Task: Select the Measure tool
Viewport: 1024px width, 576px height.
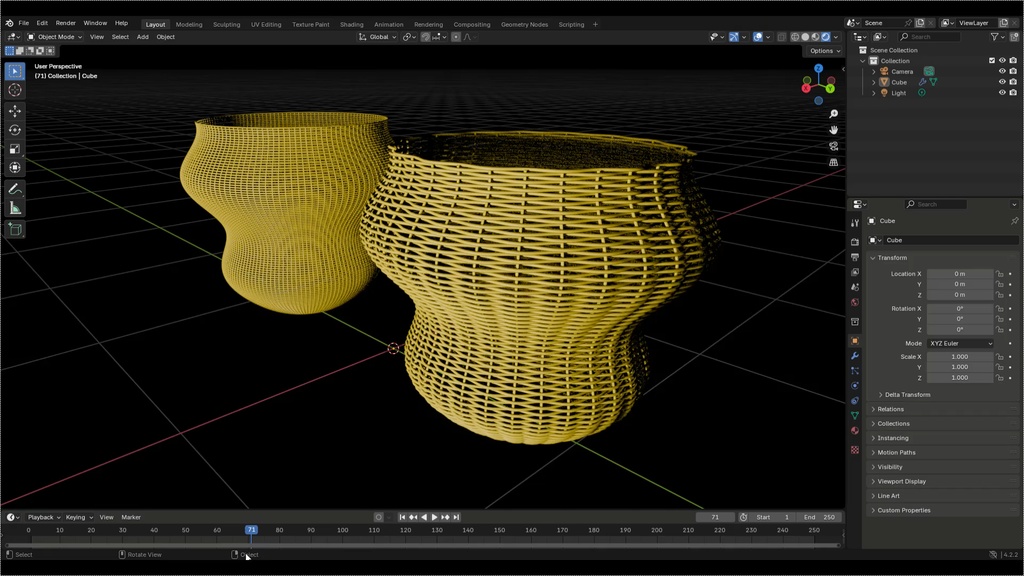Action: coord(15,208)
